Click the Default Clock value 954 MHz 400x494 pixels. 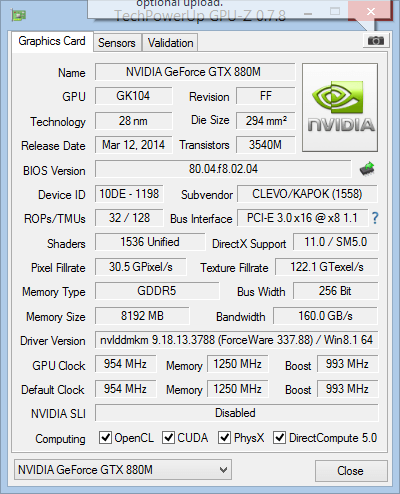point(125,389)
